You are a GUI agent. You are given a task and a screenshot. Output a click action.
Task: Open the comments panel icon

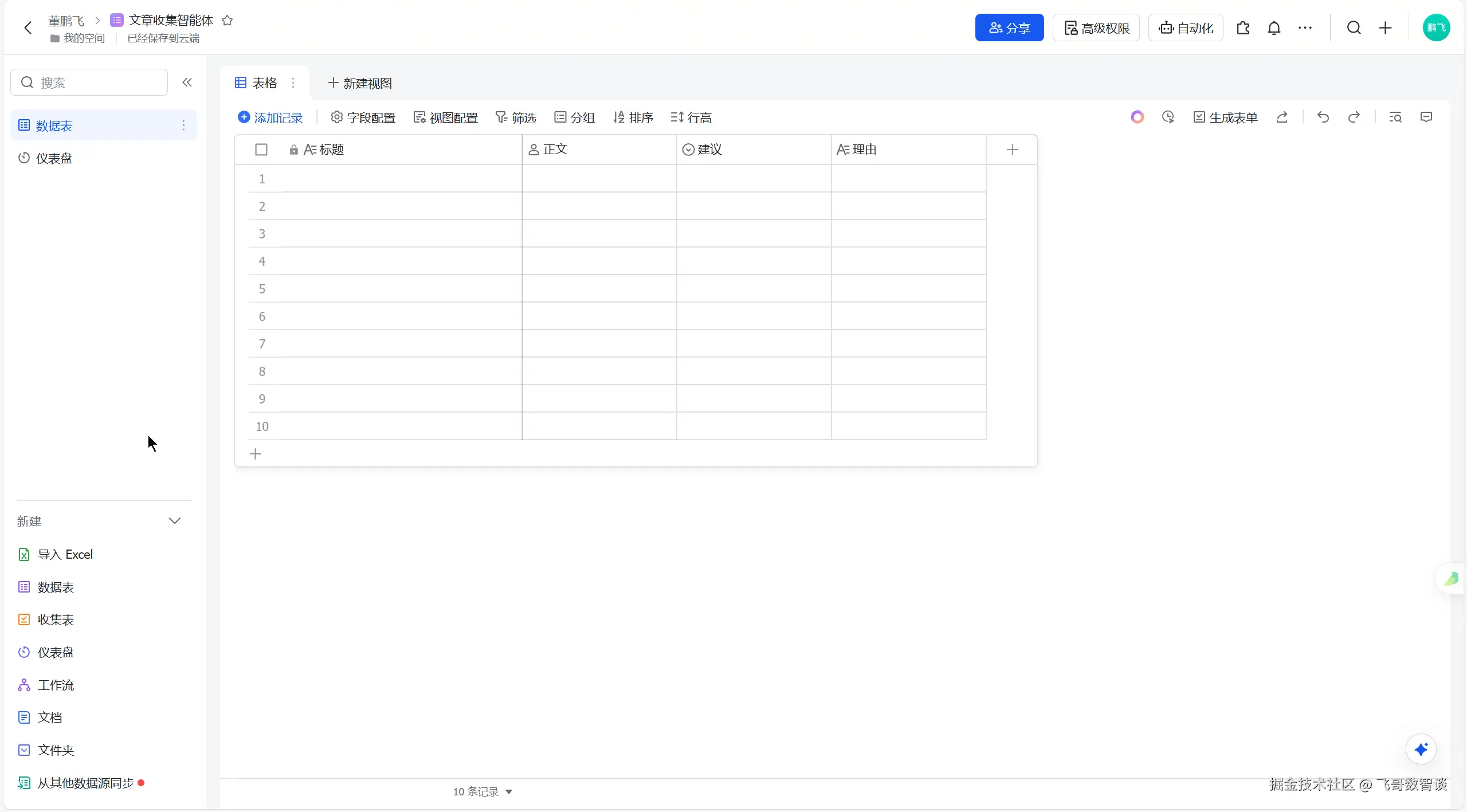pos(1426,117)
